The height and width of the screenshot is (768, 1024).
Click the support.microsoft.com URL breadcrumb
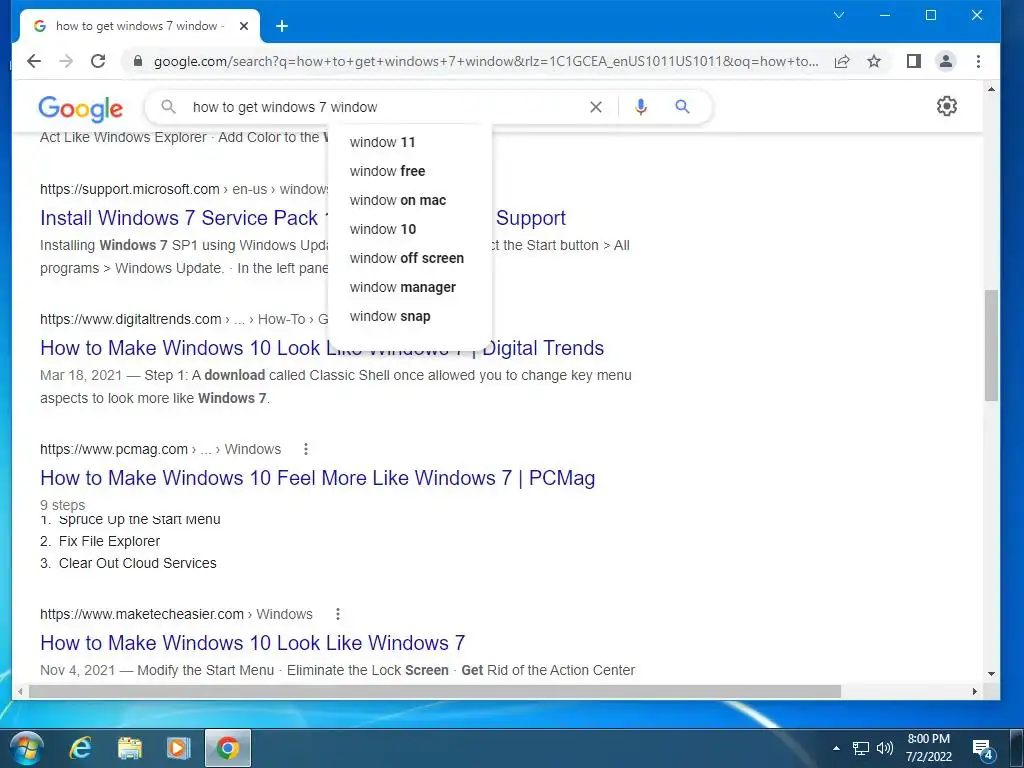pyautogui.click(x=184, y=189)
